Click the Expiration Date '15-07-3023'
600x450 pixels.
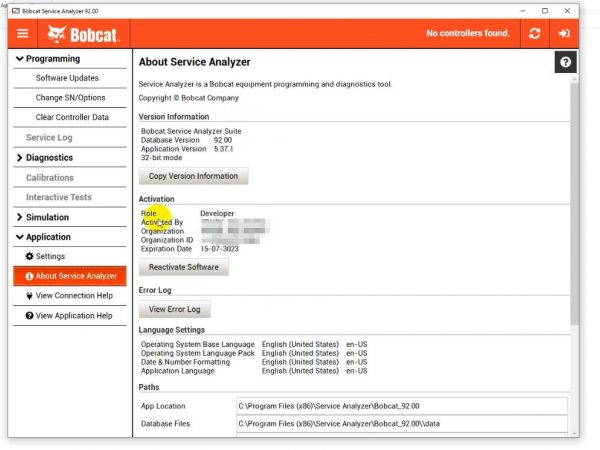(219, 249)
